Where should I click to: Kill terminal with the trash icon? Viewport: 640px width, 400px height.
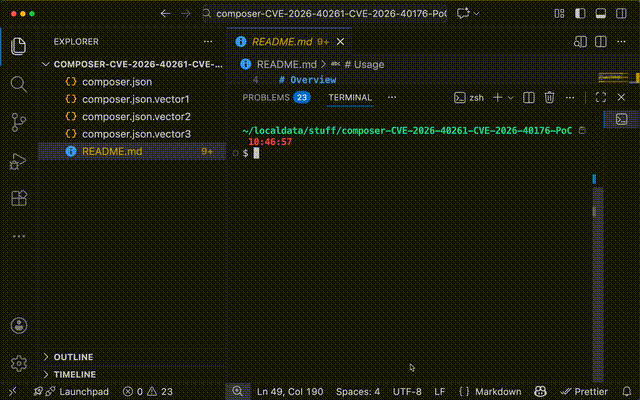(549, 98)
